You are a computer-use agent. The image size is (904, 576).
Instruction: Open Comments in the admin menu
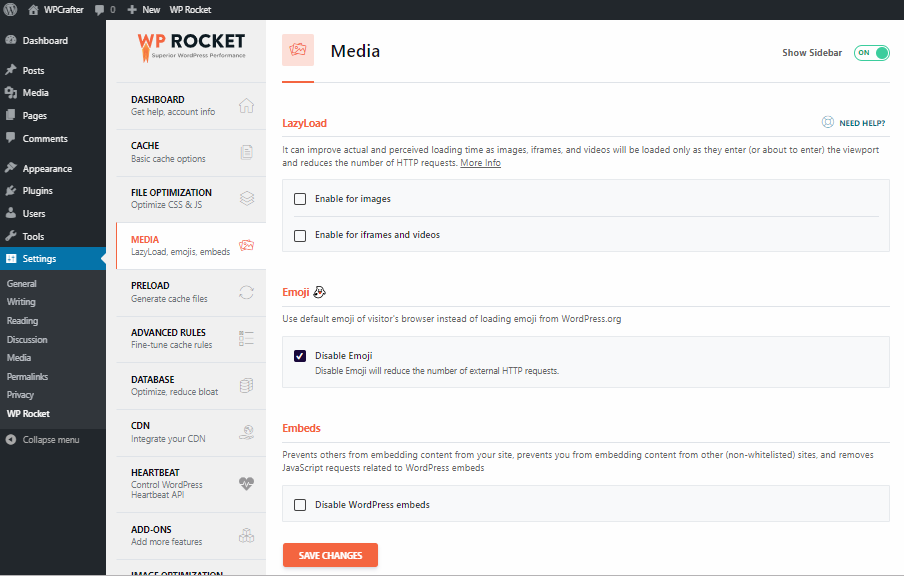(x=52, y=138)
